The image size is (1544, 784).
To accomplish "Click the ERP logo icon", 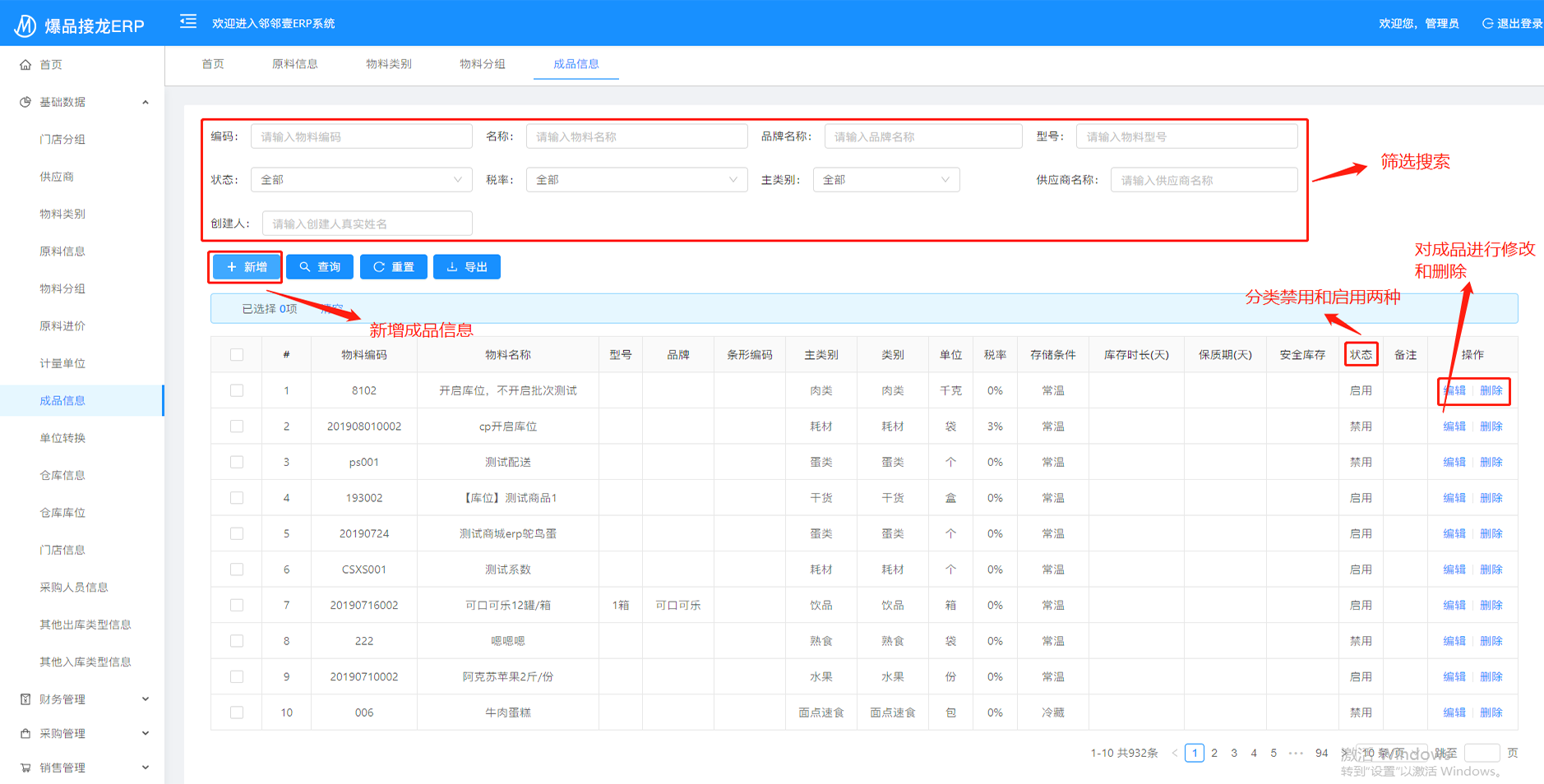I will click(25, 25).
